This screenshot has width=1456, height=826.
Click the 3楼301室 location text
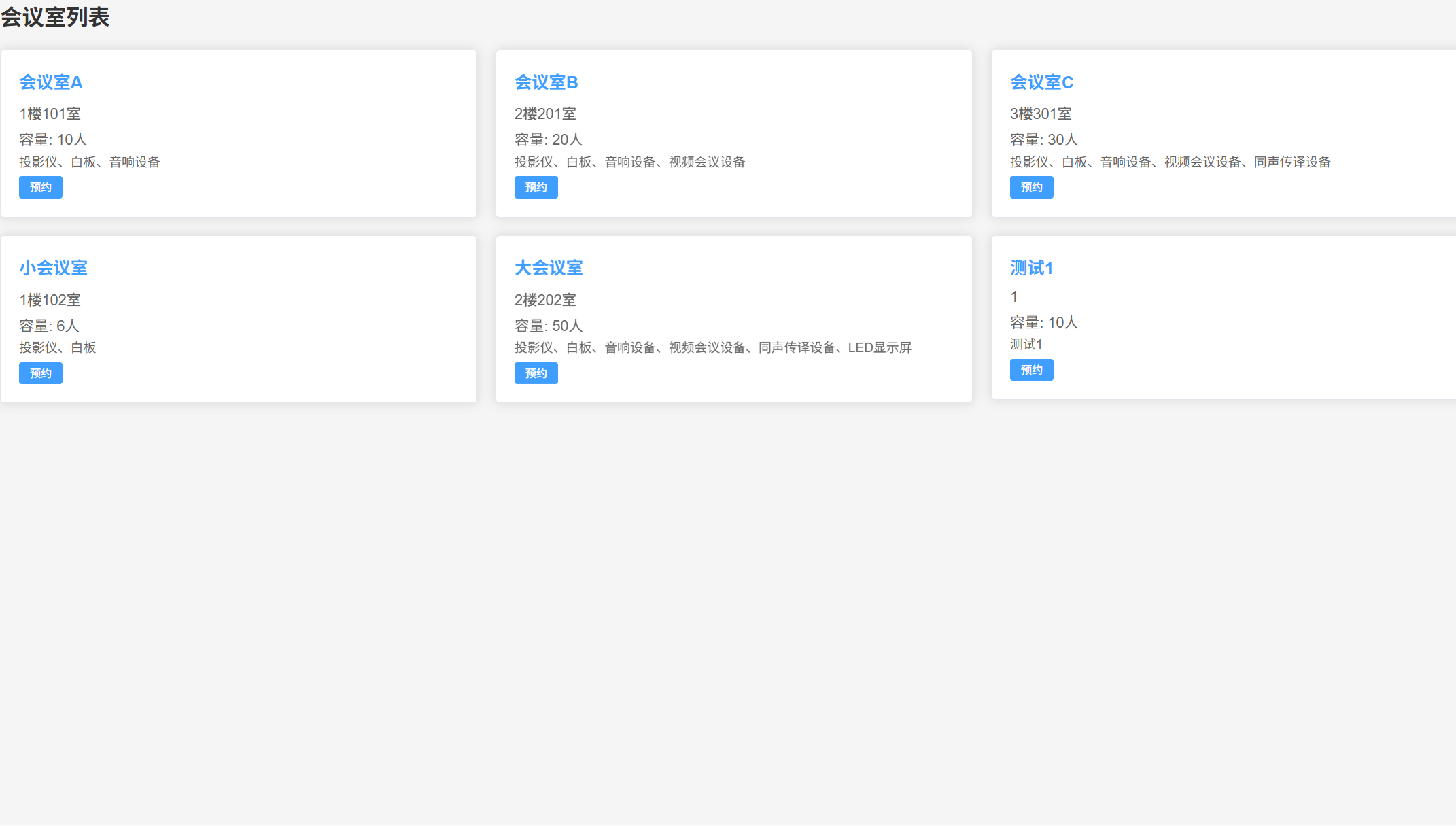coord(1041,114)
